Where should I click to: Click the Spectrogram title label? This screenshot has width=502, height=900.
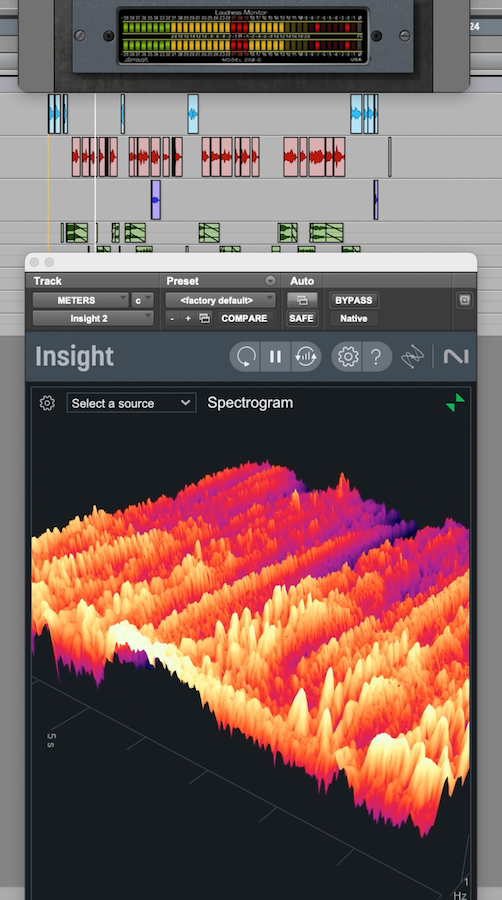point(250,403)
